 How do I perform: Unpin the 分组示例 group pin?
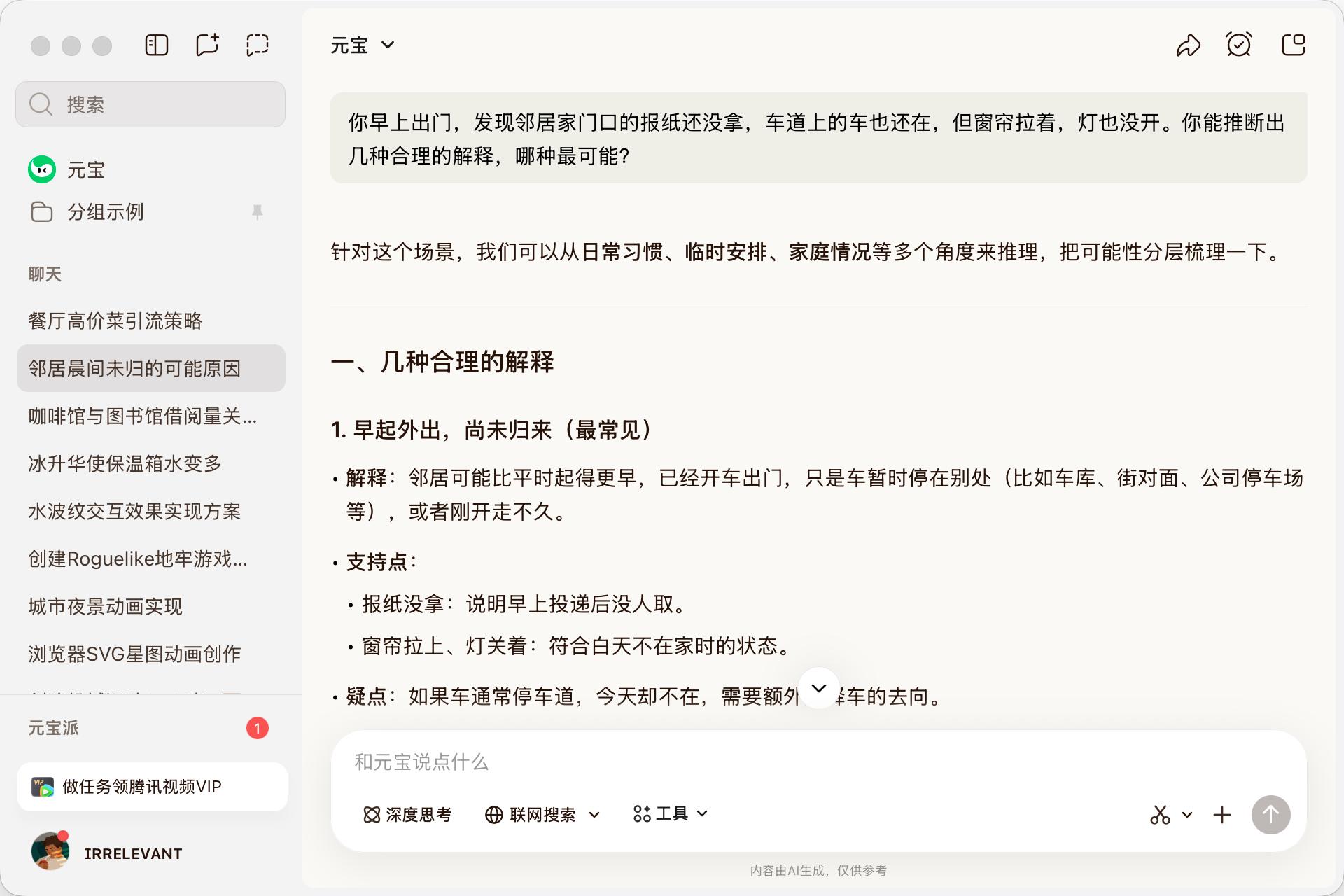tap(258, 211)
